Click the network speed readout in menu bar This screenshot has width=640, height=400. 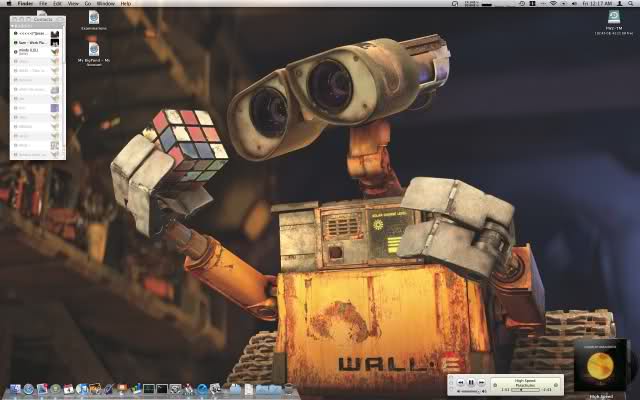click(471, 3)
